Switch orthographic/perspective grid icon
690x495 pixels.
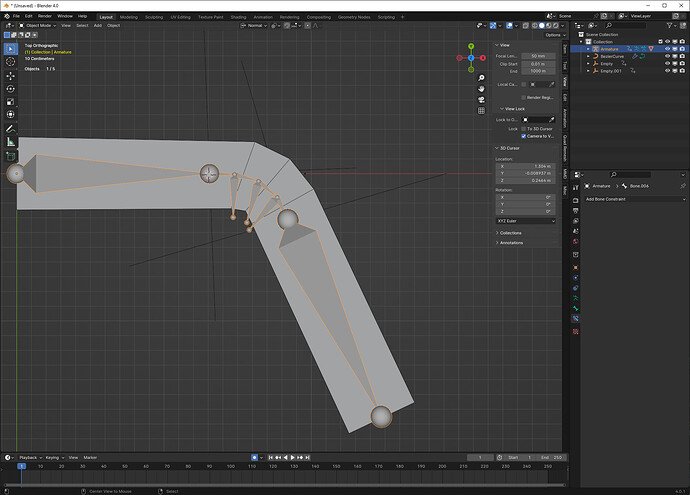(x=481, y=111)
